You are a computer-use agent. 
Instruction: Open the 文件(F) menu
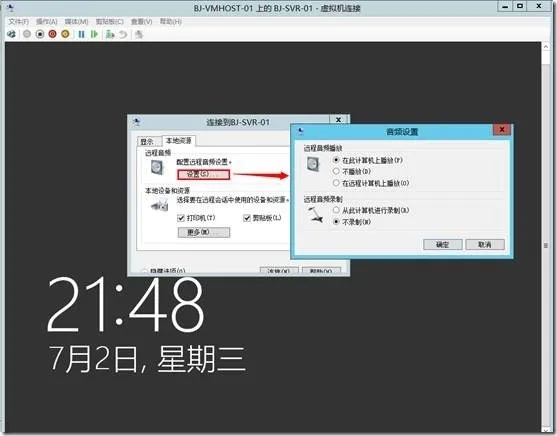(18, 22)
